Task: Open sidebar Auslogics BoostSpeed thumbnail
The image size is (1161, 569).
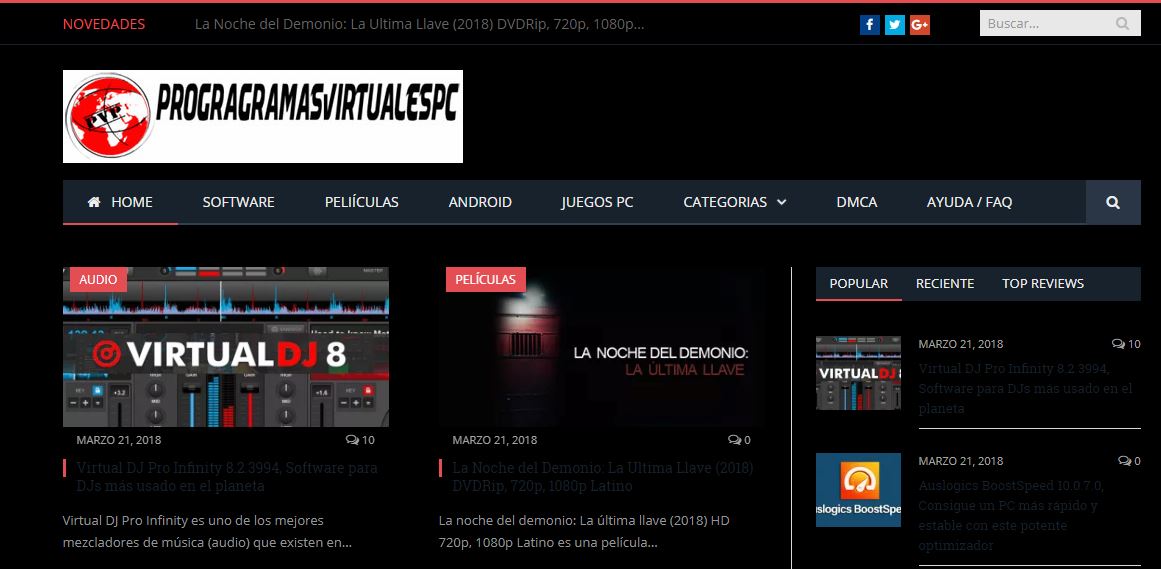Action: (x=858, y=490)
